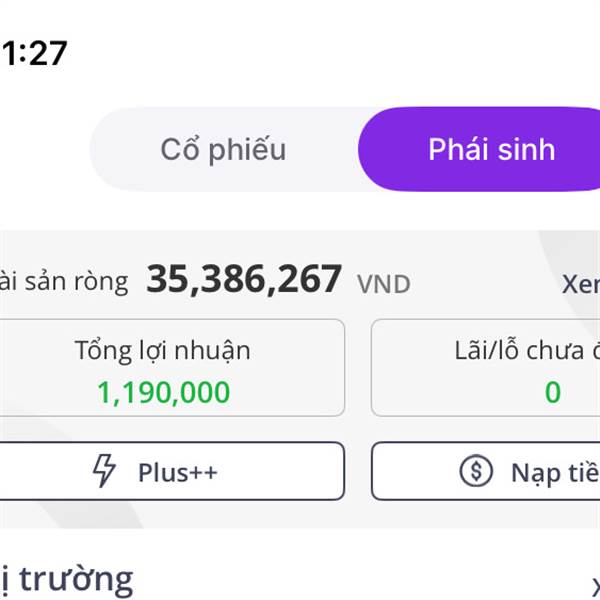Tap the status bar clock showing 1:27

[x=35, y=53]
